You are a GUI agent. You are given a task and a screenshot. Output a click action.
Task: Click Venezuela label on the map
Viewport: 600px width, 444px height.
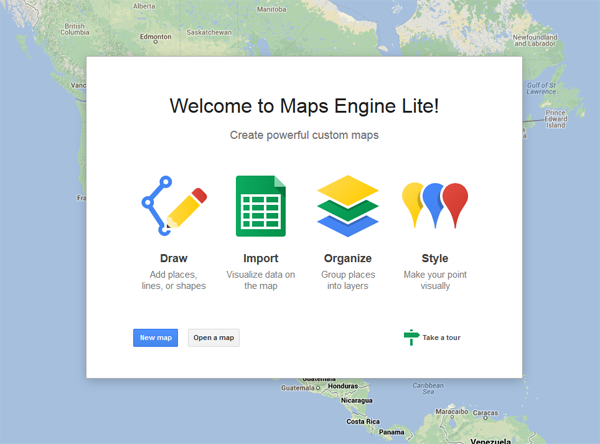pyautogui.click(x=491, y=441)
